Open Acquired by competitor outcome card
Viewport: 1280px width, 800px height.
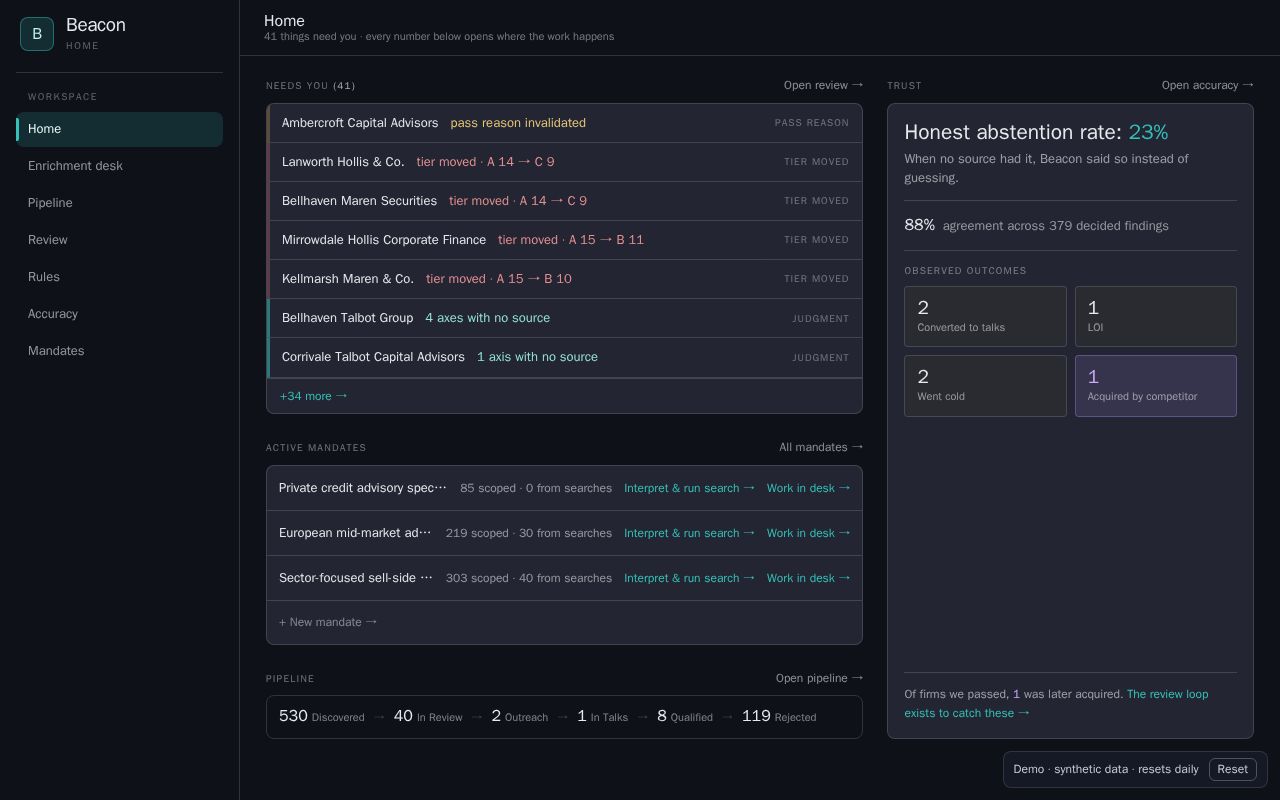[1156, 386]
